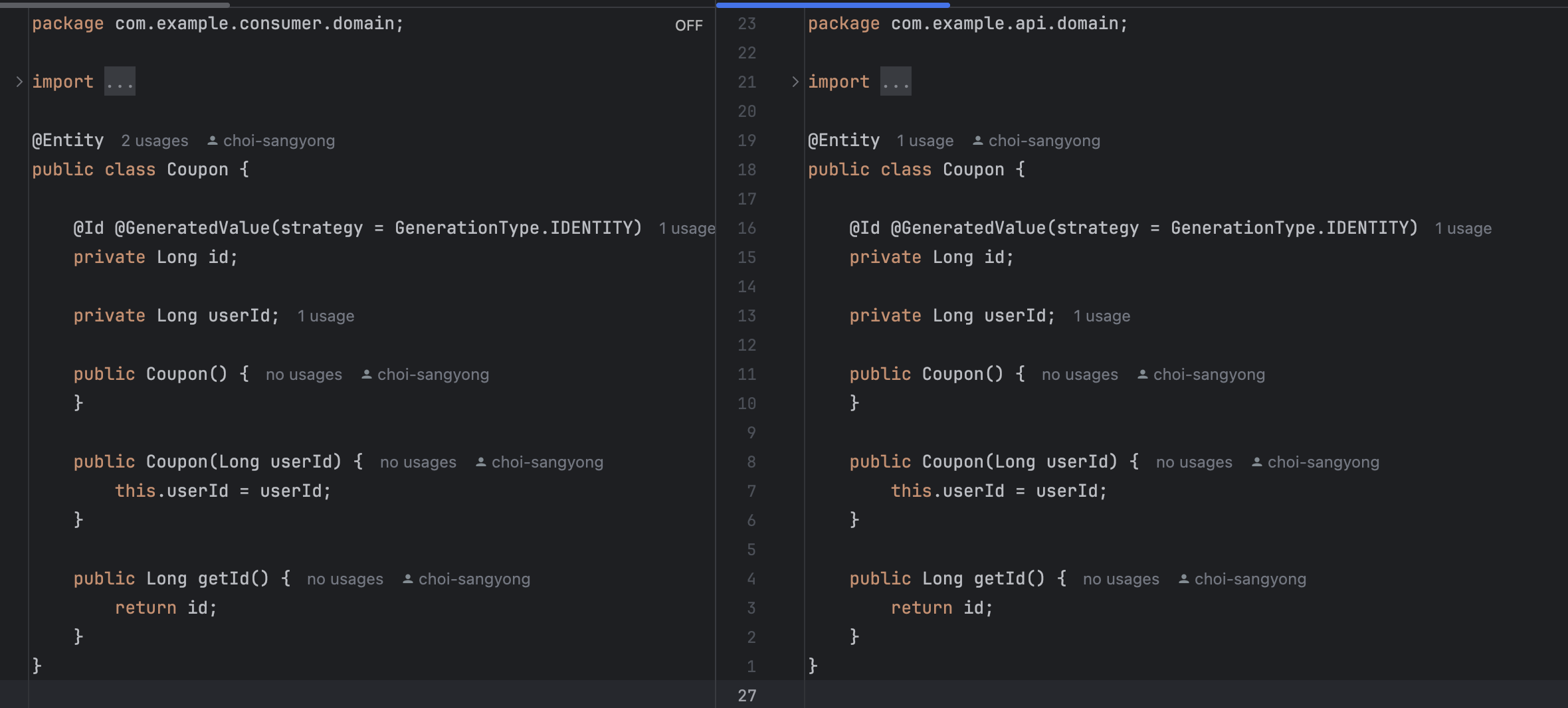Click GenerationType.IDENTITY in the right editor
This screenshot has height=708, width=1568.
(1290, 228)
